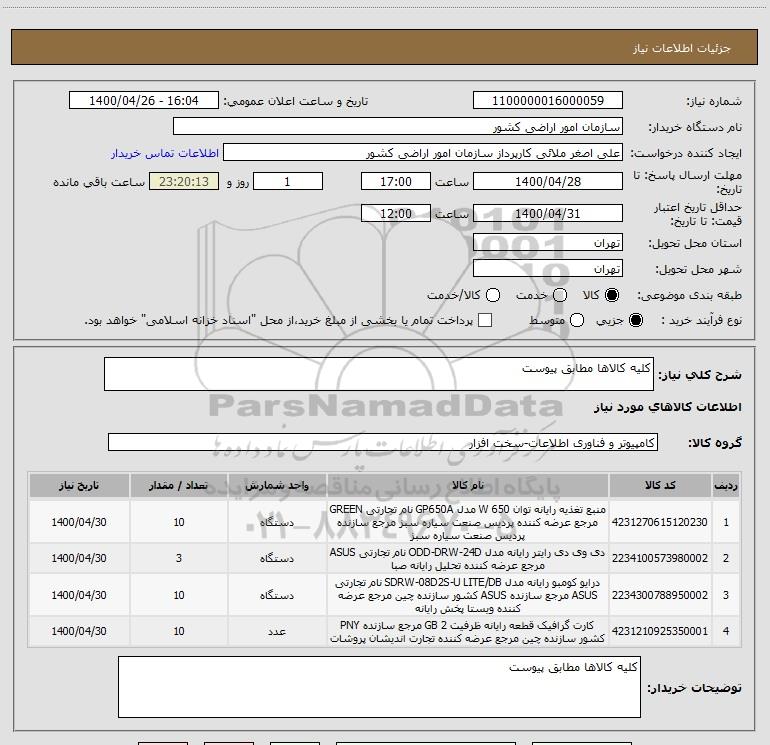Click the announcement date field 1400/04/26 - 16:04
The image size is (770, 745).
click(144, 100)
